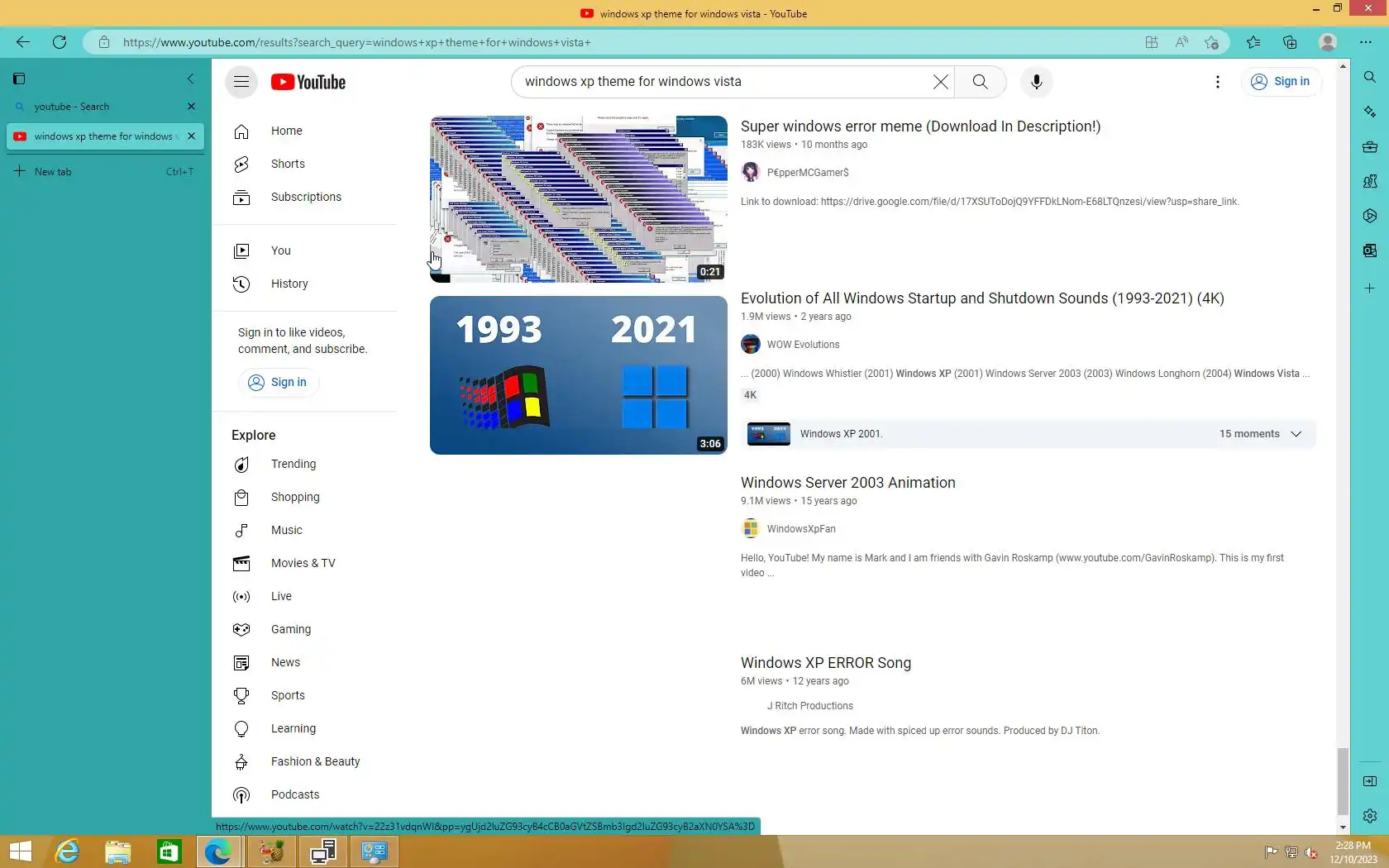Image resolution: width=1389 pixels, height=868 pixels.
Task: Go back in the browser
Action: pos(23,42)
